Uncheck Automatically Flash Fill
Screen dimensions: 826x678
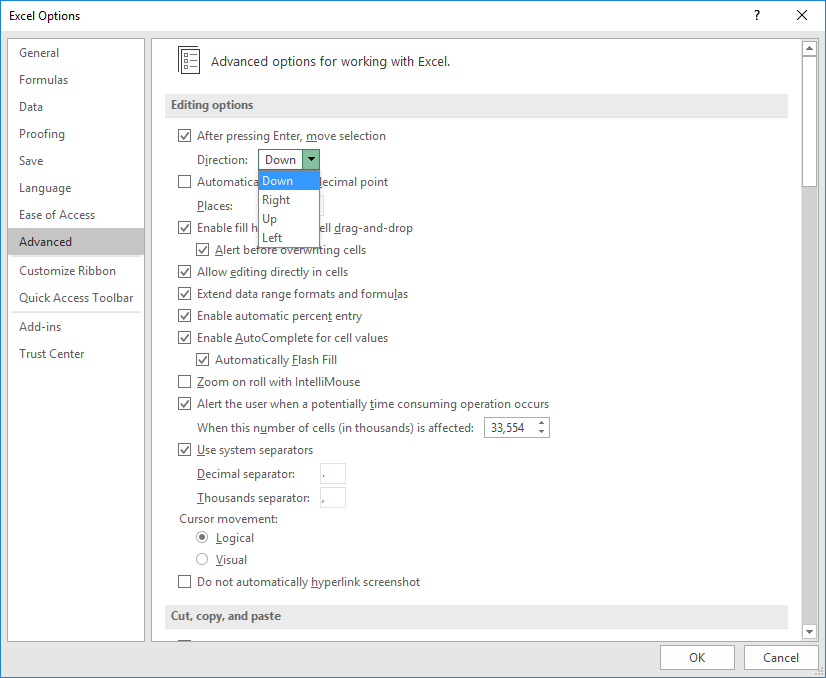(202, 360)
